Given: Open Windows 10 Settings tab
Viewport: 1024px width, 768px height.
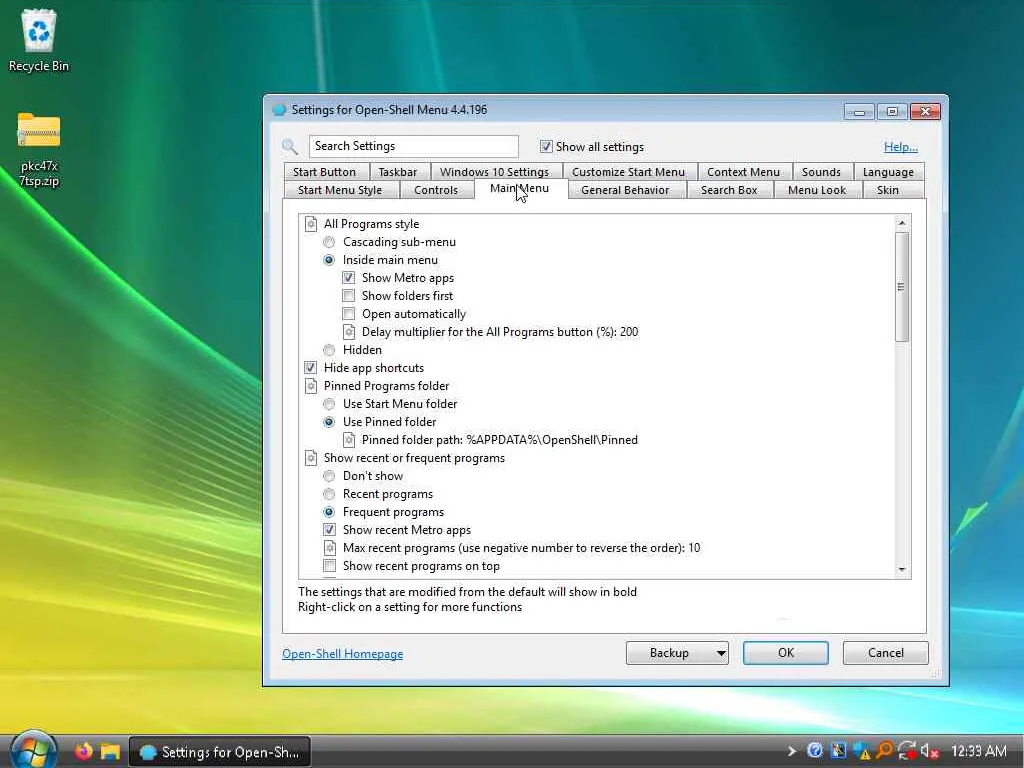Looking at the screenshot, I should coord(494,172).
